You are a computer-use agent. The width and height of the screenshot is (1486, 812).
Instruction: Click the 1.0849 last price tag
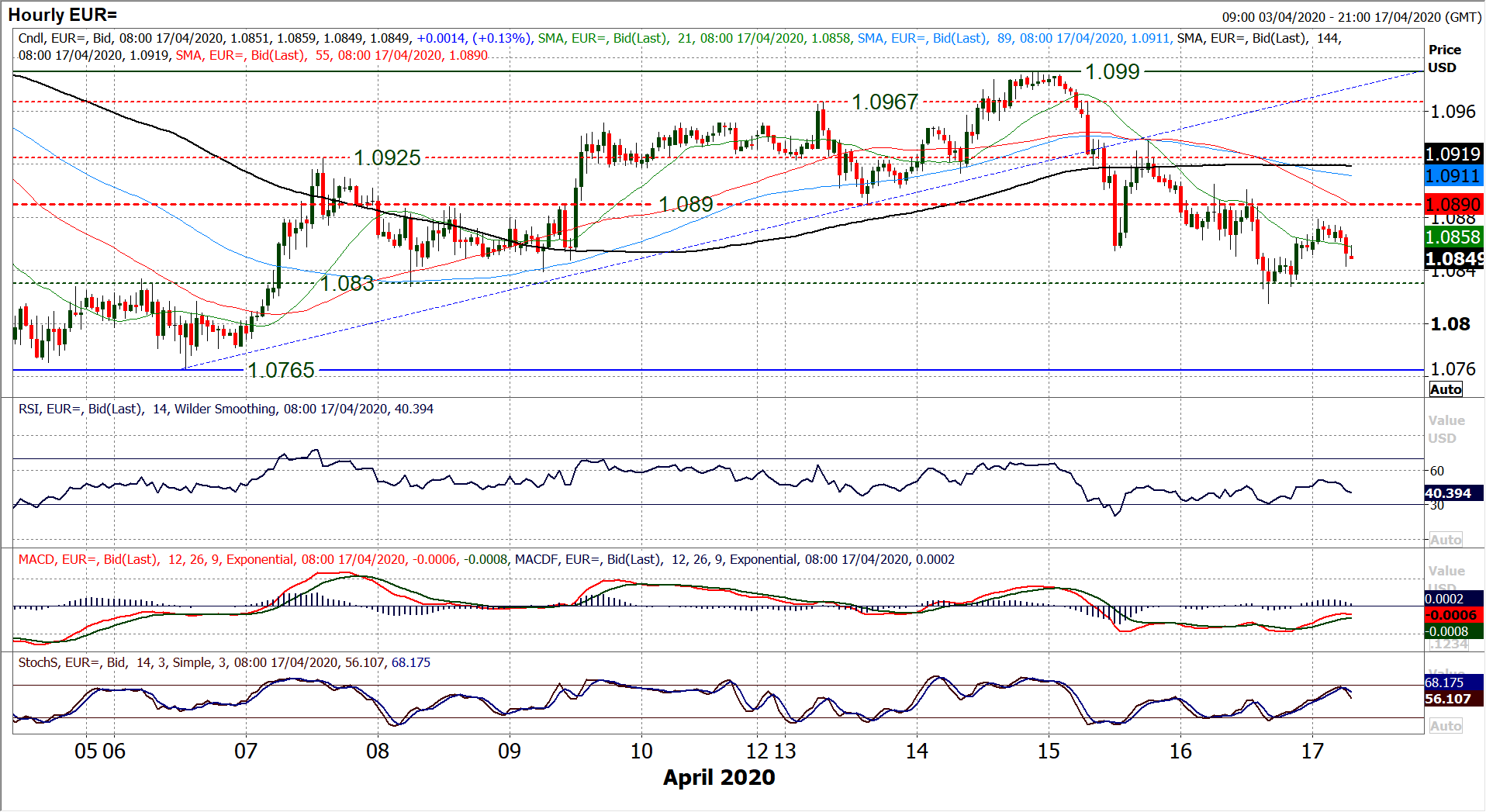point(1454,259)
